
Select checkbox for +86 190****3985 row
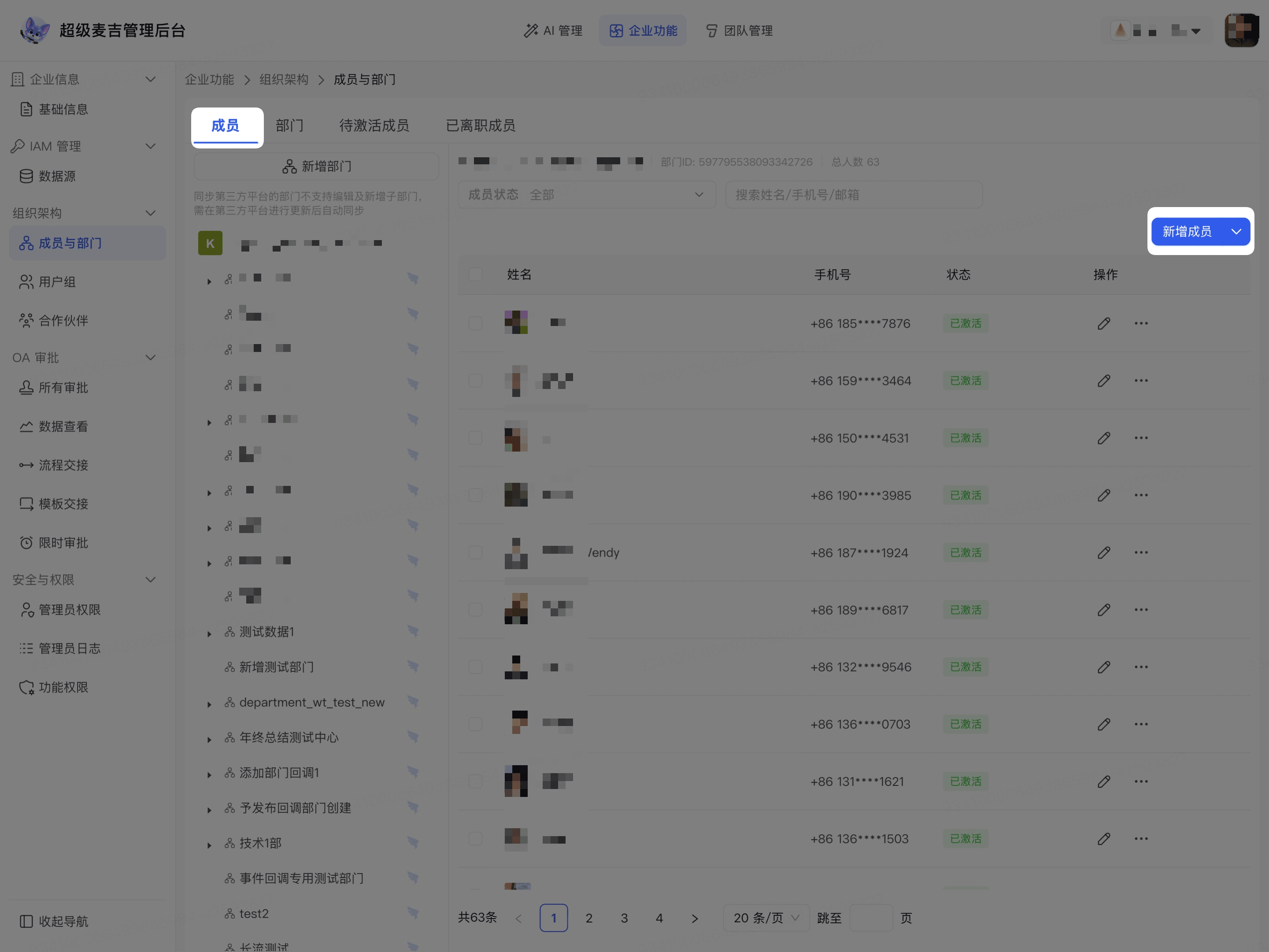pos(475,495)
